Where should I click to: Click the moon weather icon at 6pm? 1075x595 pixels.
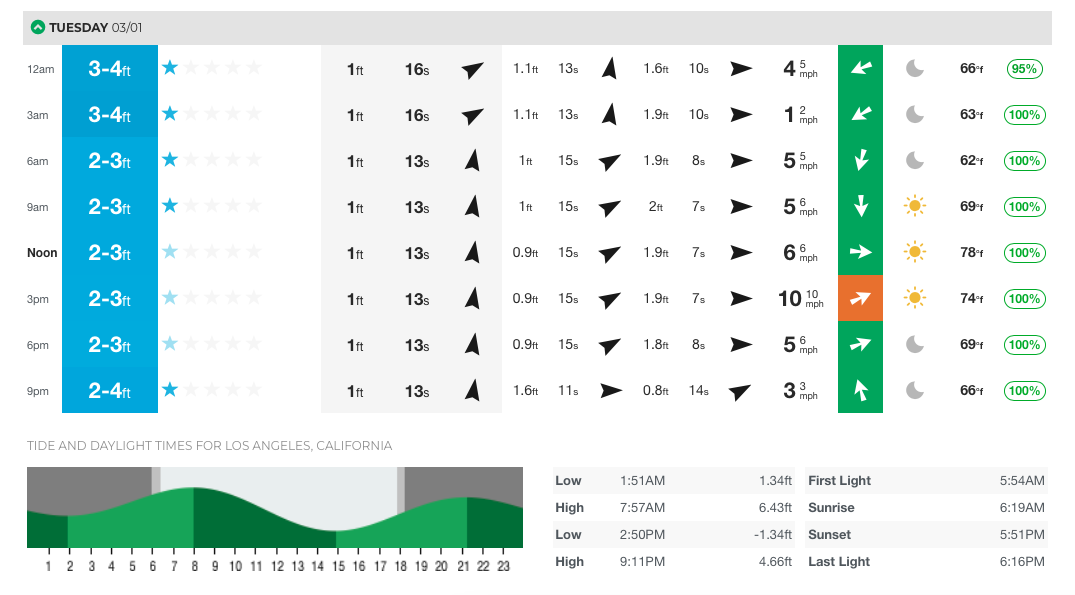(x=914, y=344)
